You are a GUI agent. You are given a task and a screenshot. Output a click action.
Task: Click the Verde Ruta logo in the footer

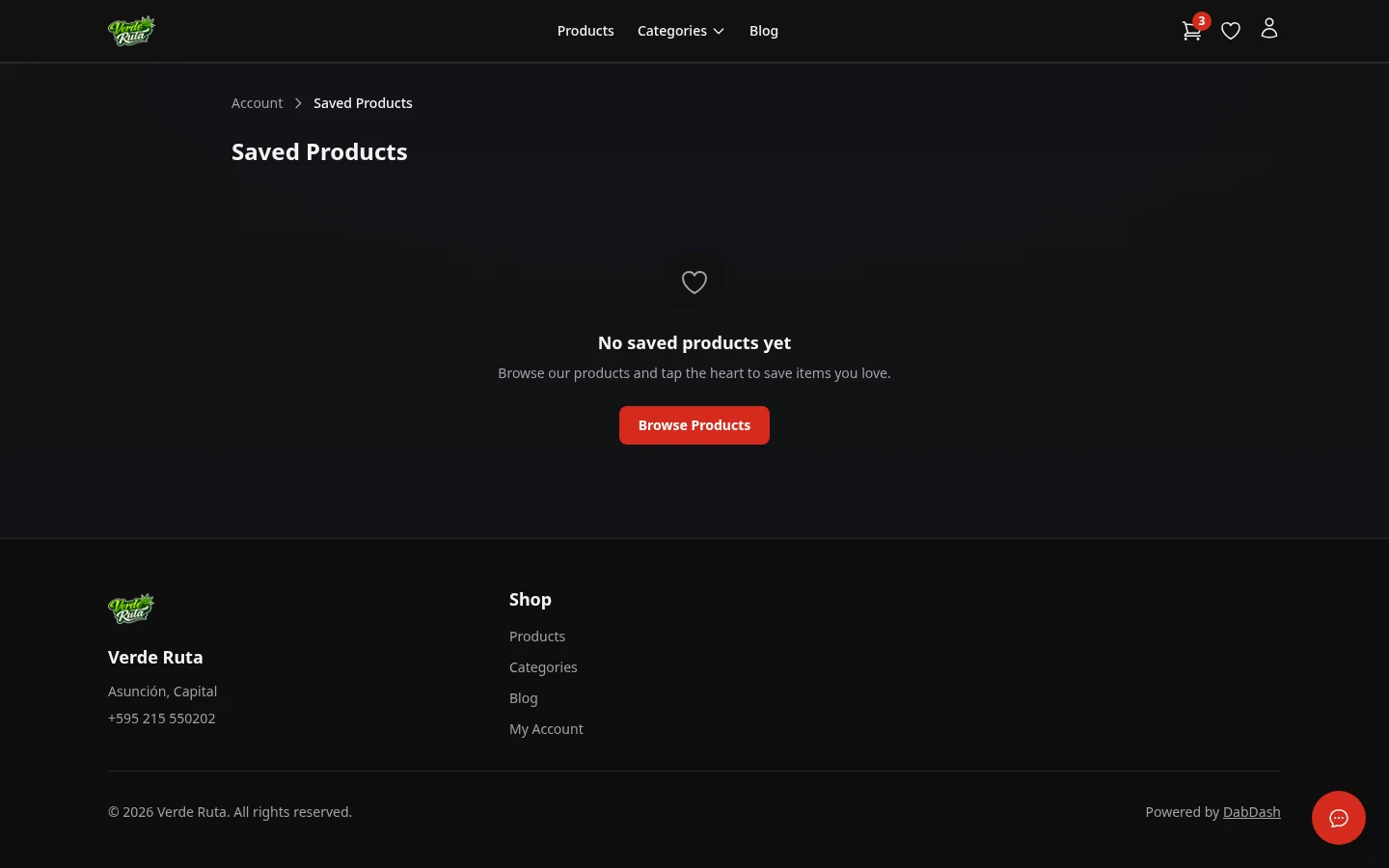131,609
